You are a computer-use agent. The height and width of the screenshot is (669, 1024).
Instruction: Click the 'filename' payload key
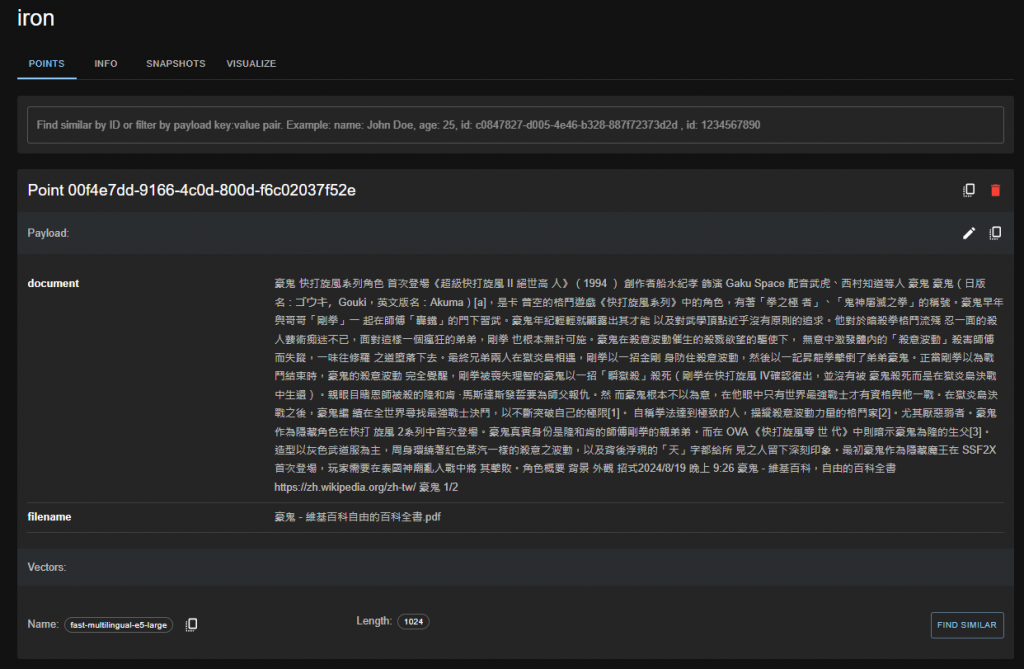pos(49,517)
